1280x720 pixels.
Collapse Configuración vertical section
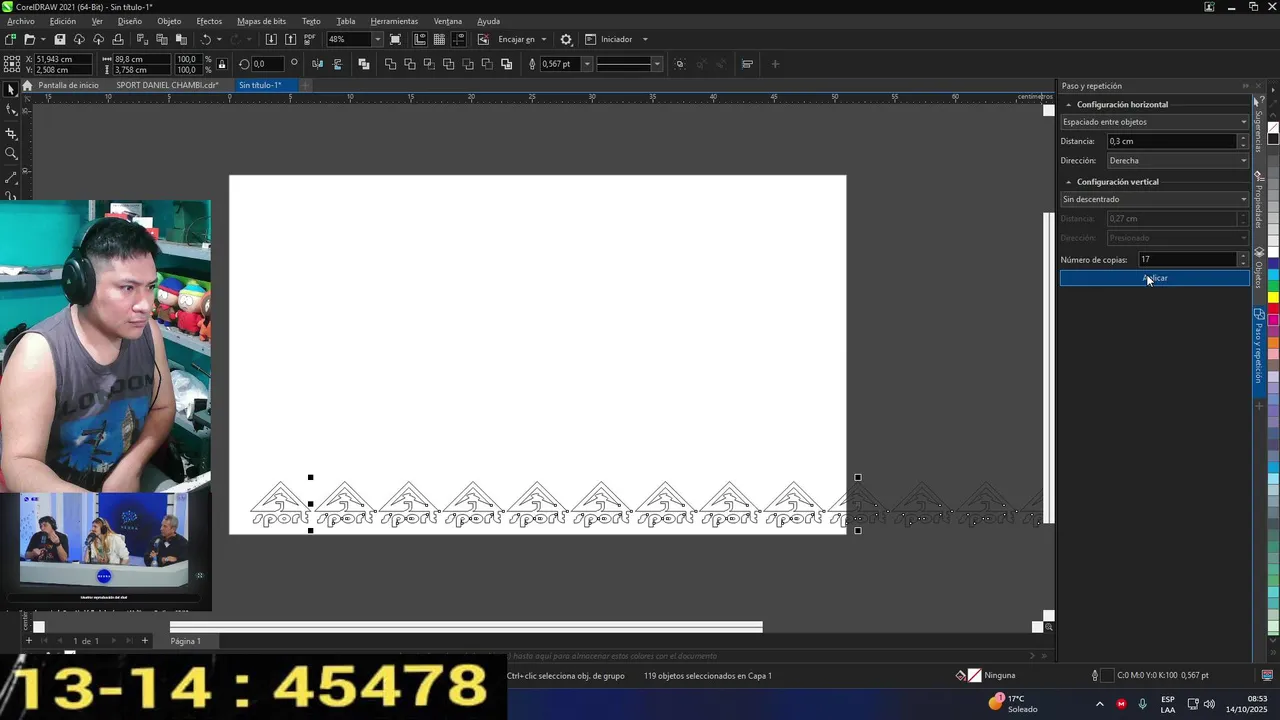1068,182
